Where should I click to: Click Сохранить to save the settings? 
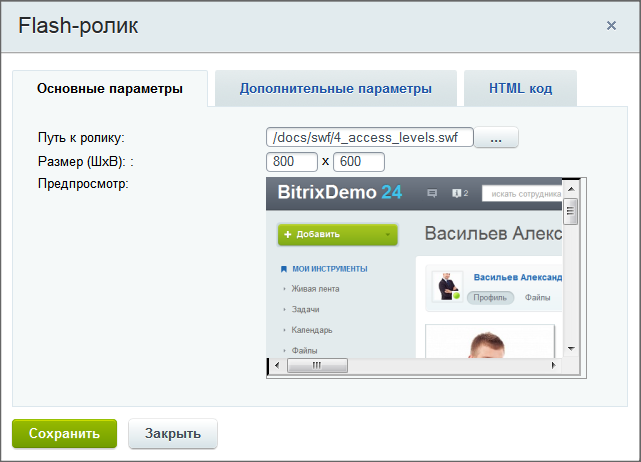click(x=65, y=433)
